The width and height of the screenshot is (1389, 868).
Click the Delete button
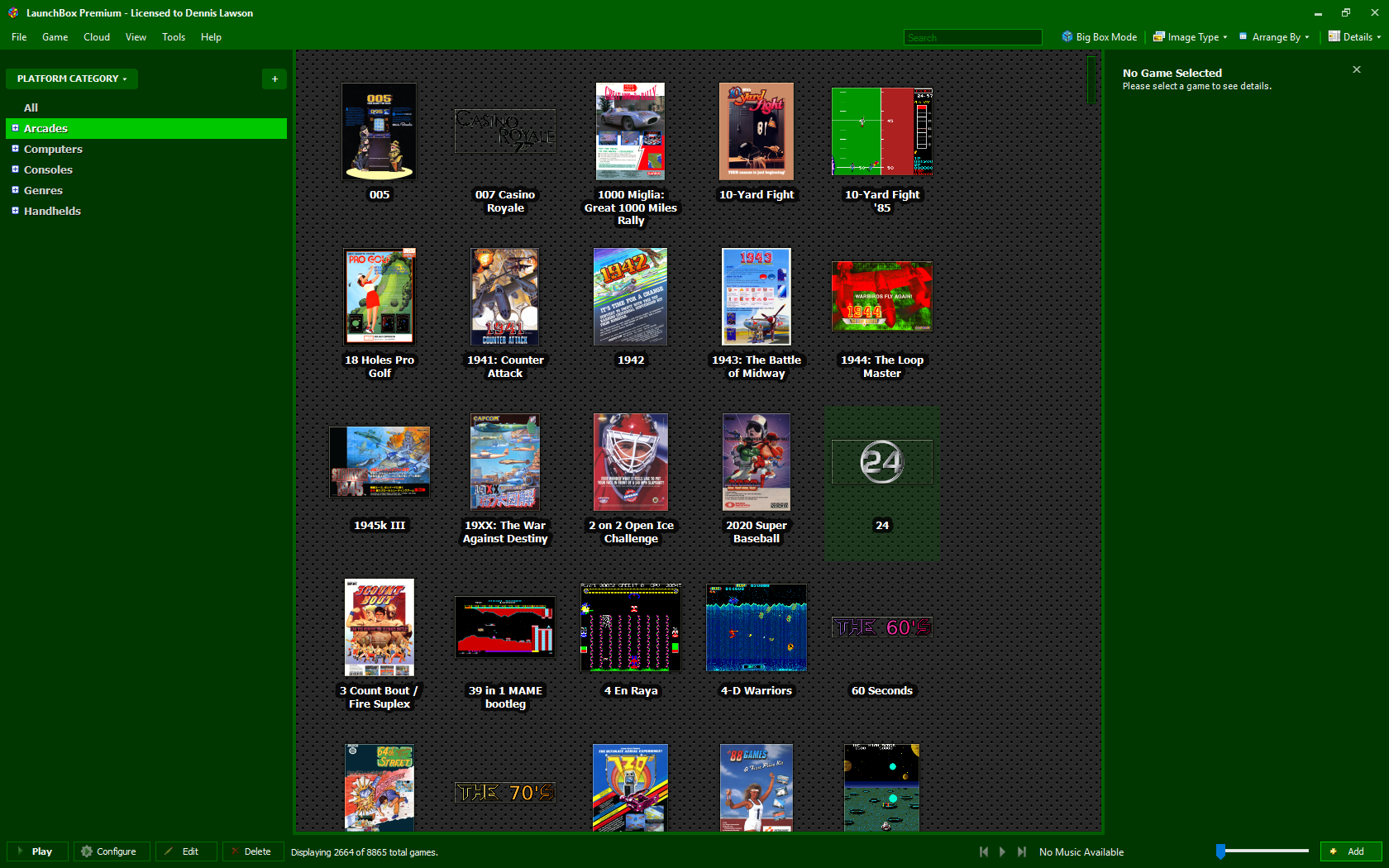(x=253, y=851)
